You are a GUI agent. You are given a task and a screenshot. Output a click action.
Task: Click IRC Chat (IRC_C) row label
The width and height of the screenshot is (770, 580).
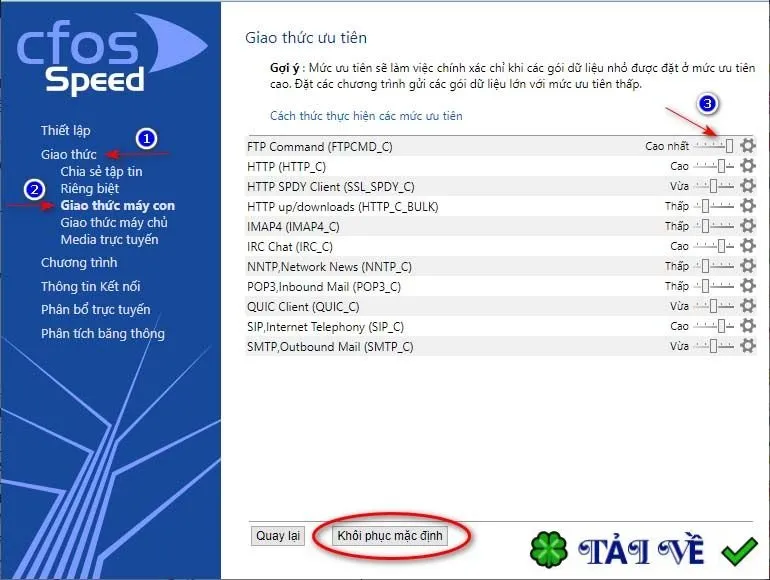pyautogui.click(x=290, y=247)
